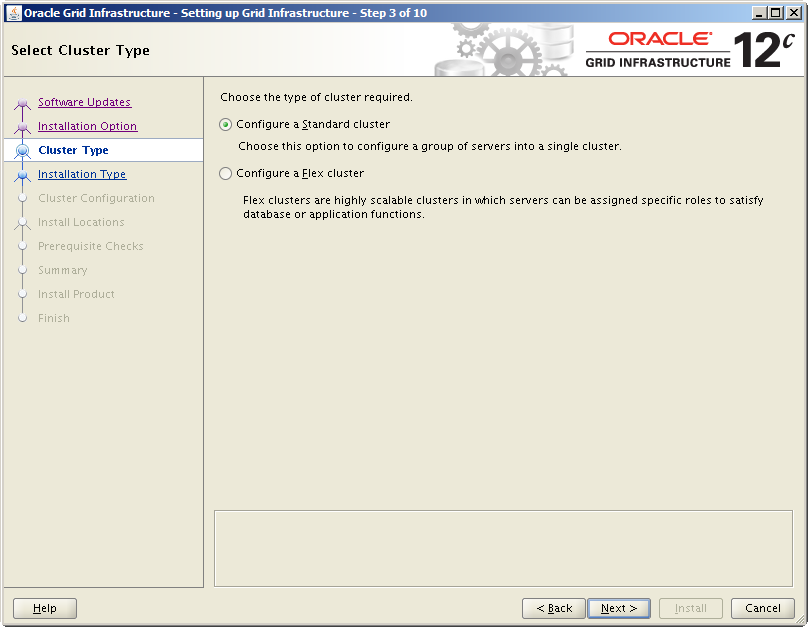
Task: Select Configure a Standard cluster option
Action: point(226,125)
